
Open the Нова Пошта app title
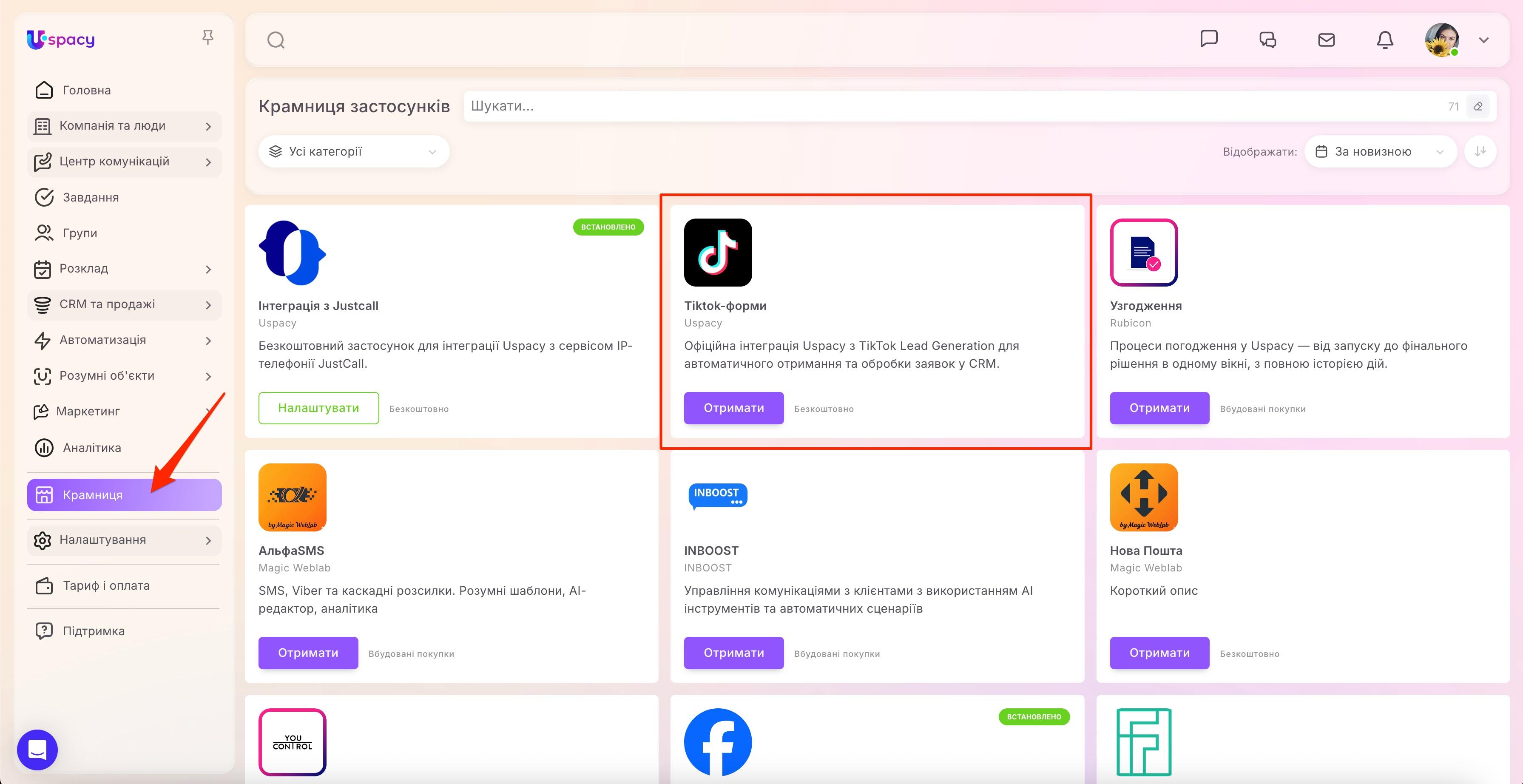pyautogui.click(x=1146, y=551)
